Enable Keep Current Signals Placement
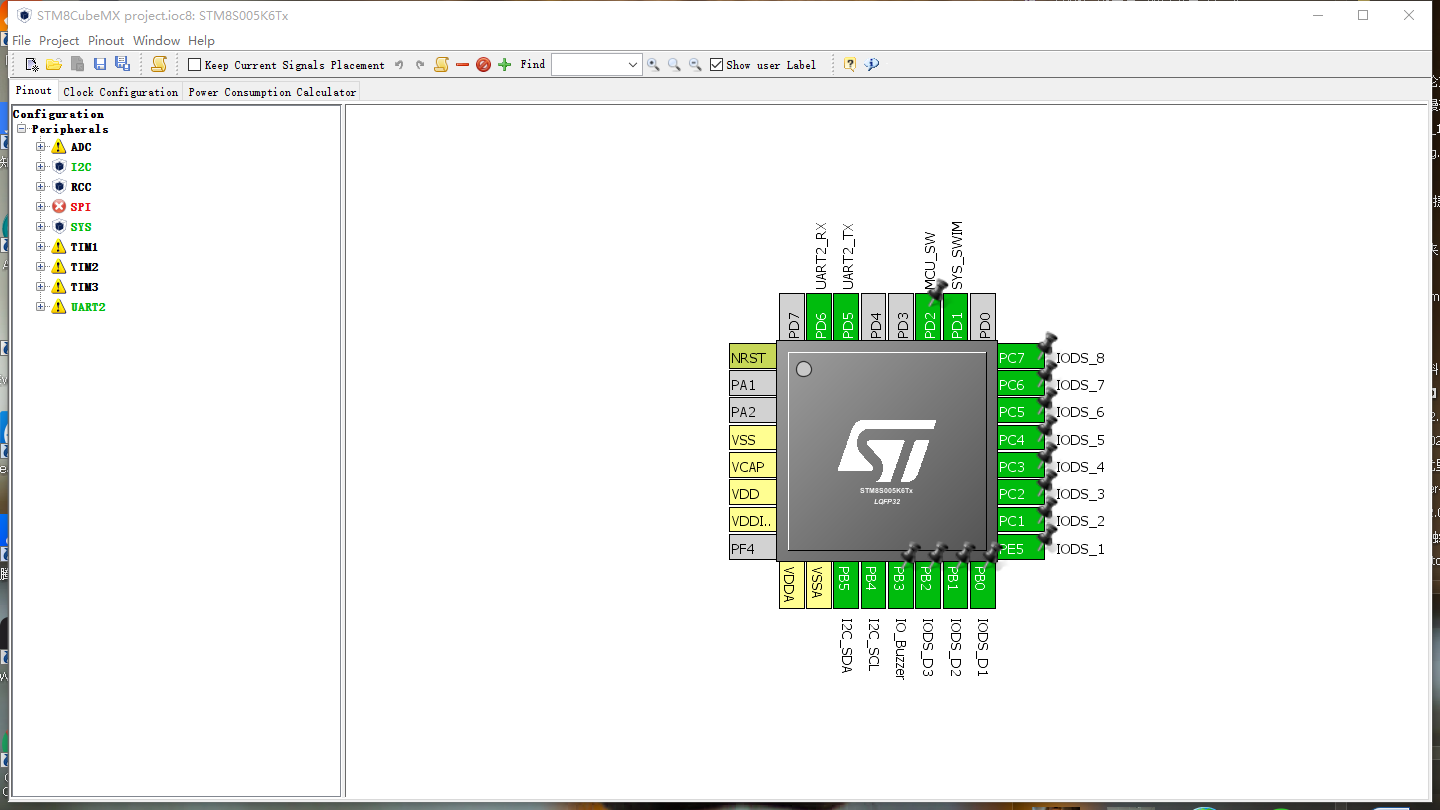The image size is (1440, 810). point(194,64)
